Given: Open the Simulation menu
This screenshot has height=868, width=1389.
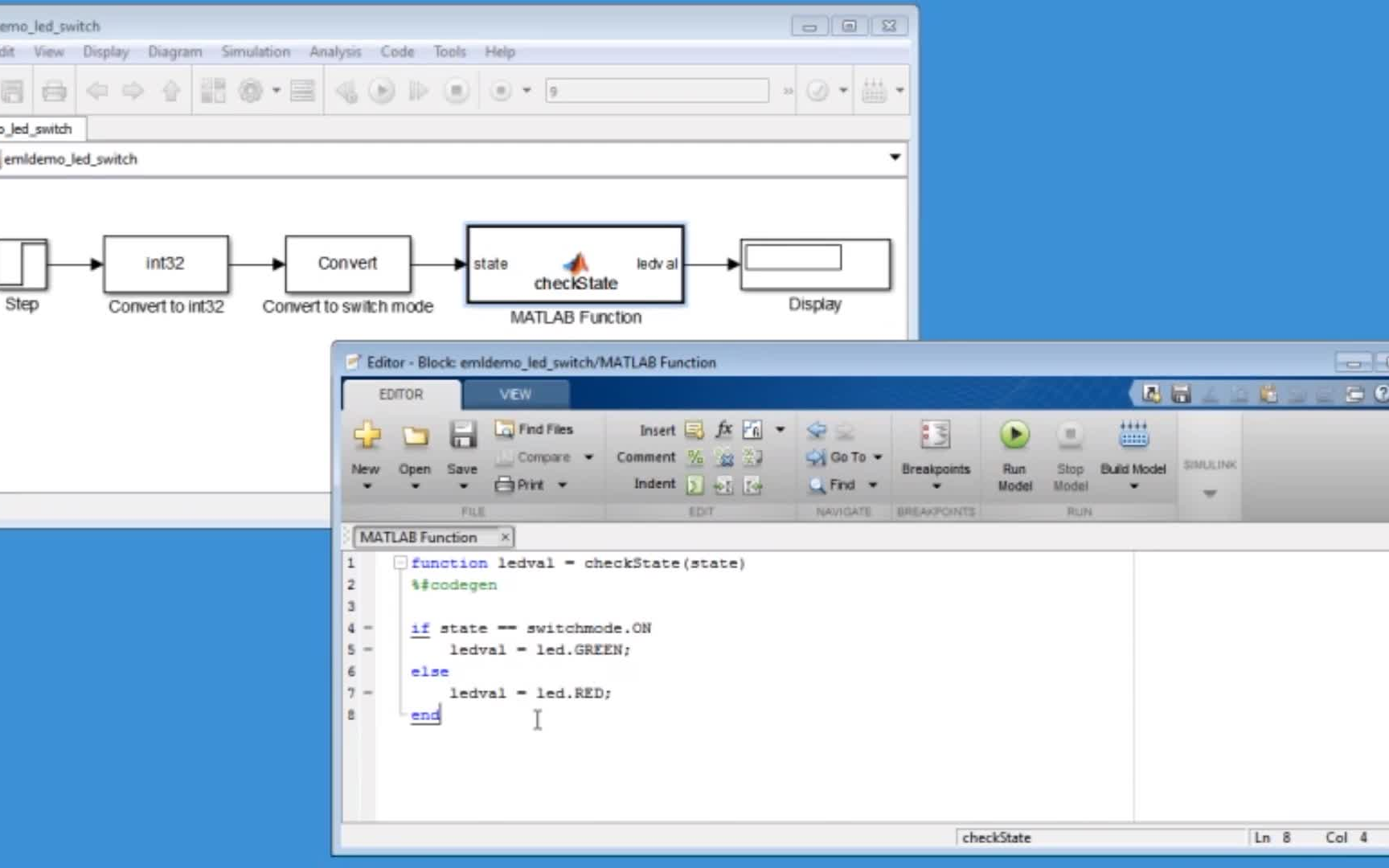Looking at the screenshot, I should point(256,51).
